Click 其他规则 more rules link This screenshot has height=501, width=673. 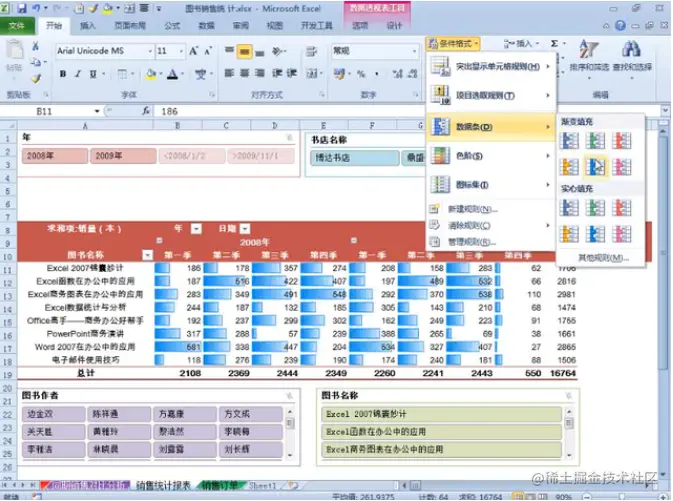(x=603, y=258)
